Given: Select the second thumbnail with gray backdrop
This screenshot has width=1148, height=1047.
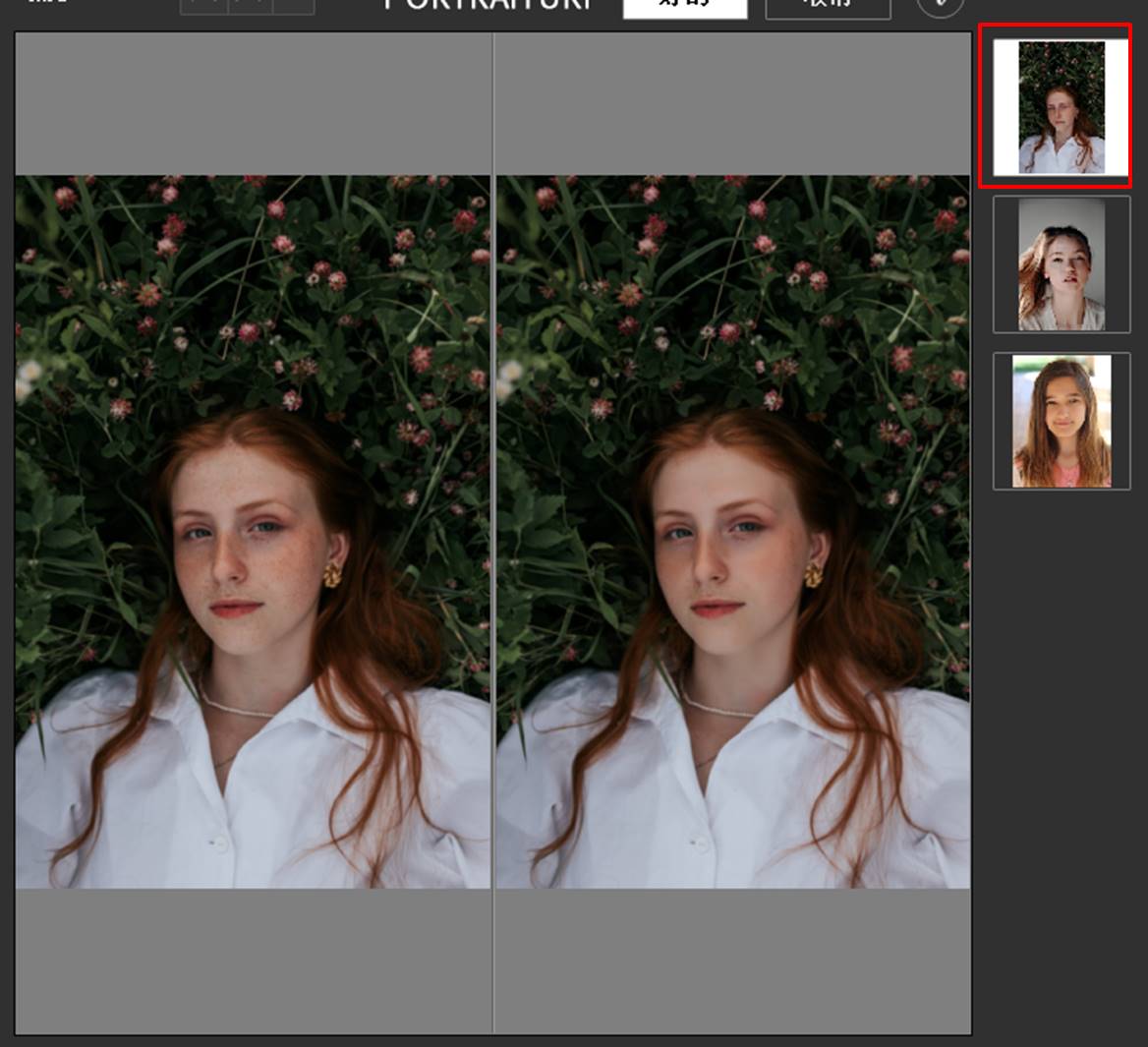Looking at the screenshot, I should [1062, 264].
